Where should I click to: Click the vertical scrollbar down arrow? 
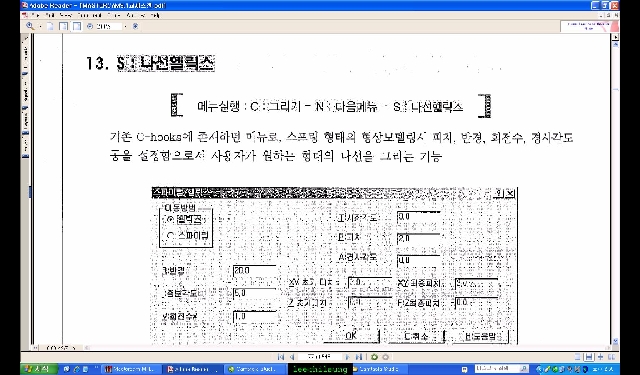click(616, 341)
